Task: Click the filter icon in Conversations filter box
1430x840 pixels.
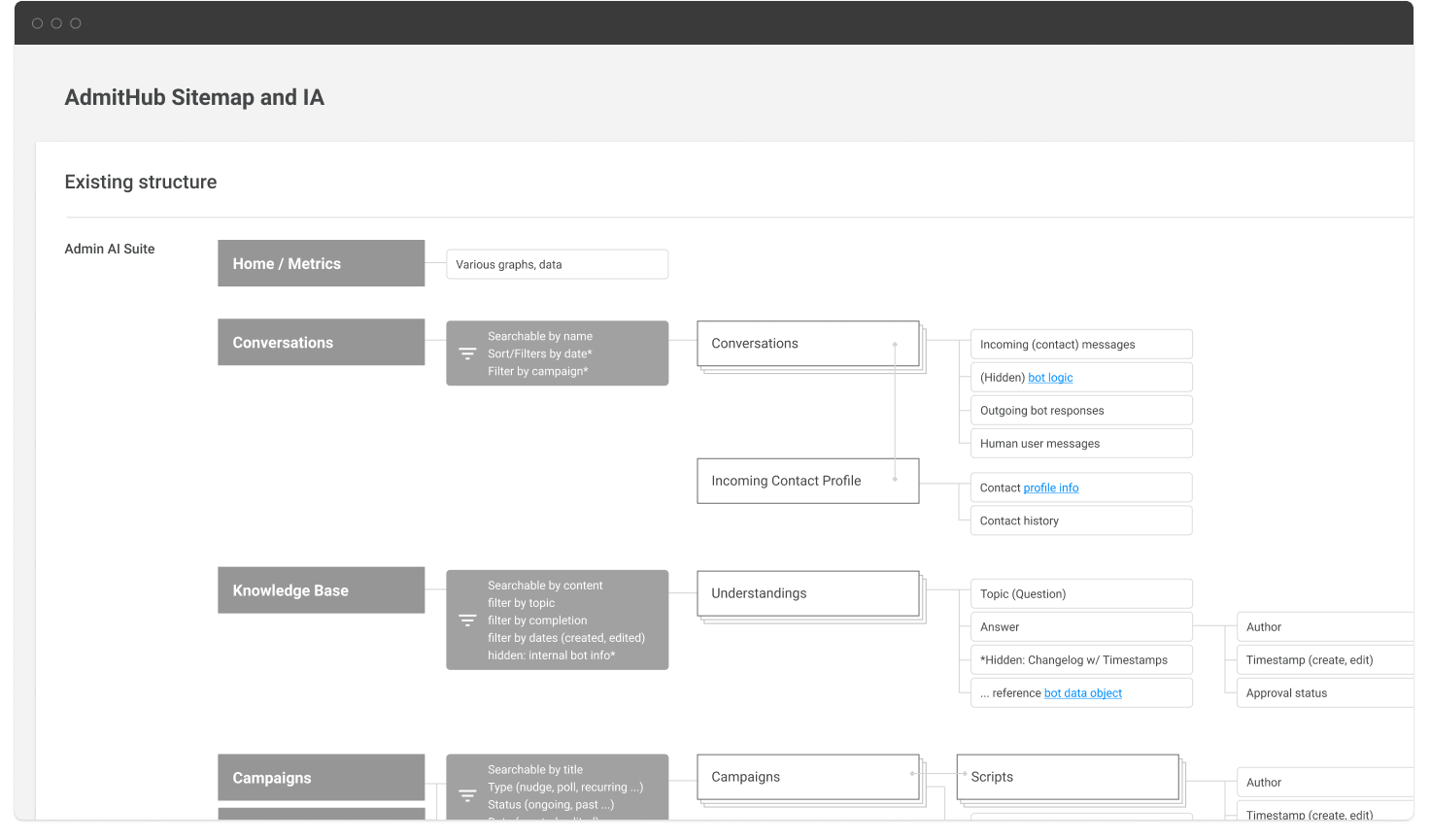Action: click(x=467, y=353)
